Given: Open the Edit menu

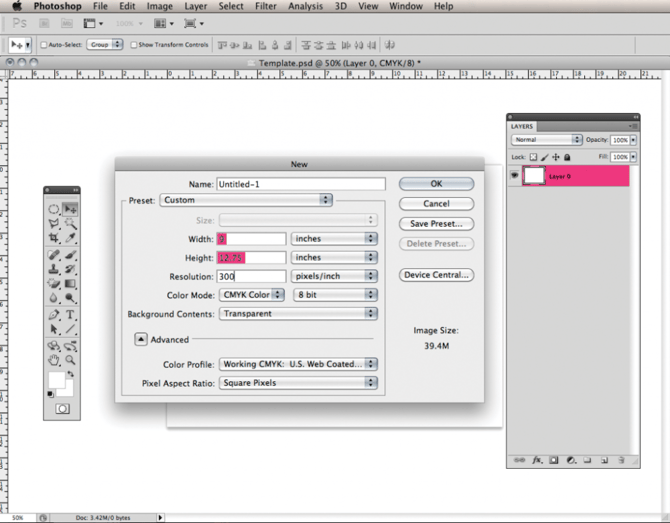Looking at the screenshot, I should pyautogui.click(x=127, y=6).
